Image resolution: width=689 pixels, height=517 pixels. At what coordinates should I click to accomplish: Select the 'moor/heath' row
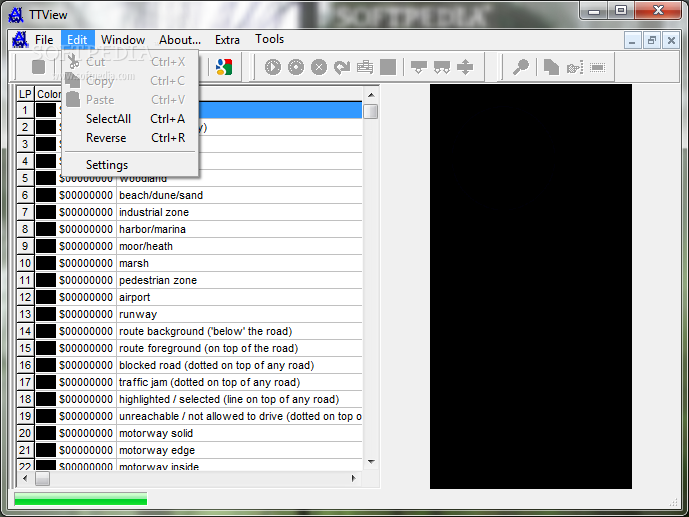[189, 246]
